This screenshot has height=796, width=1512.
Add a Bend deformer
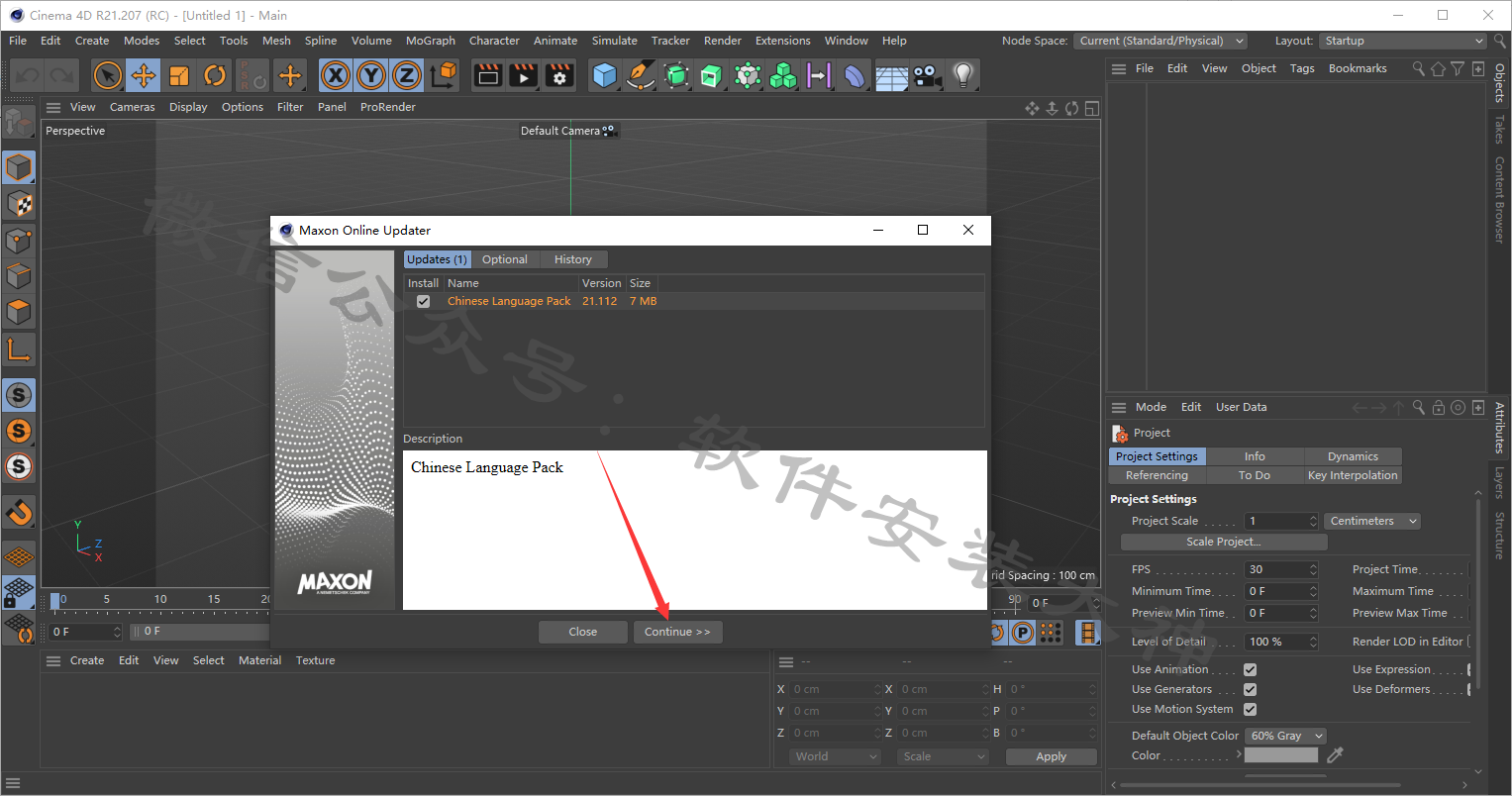coord(855,75)
